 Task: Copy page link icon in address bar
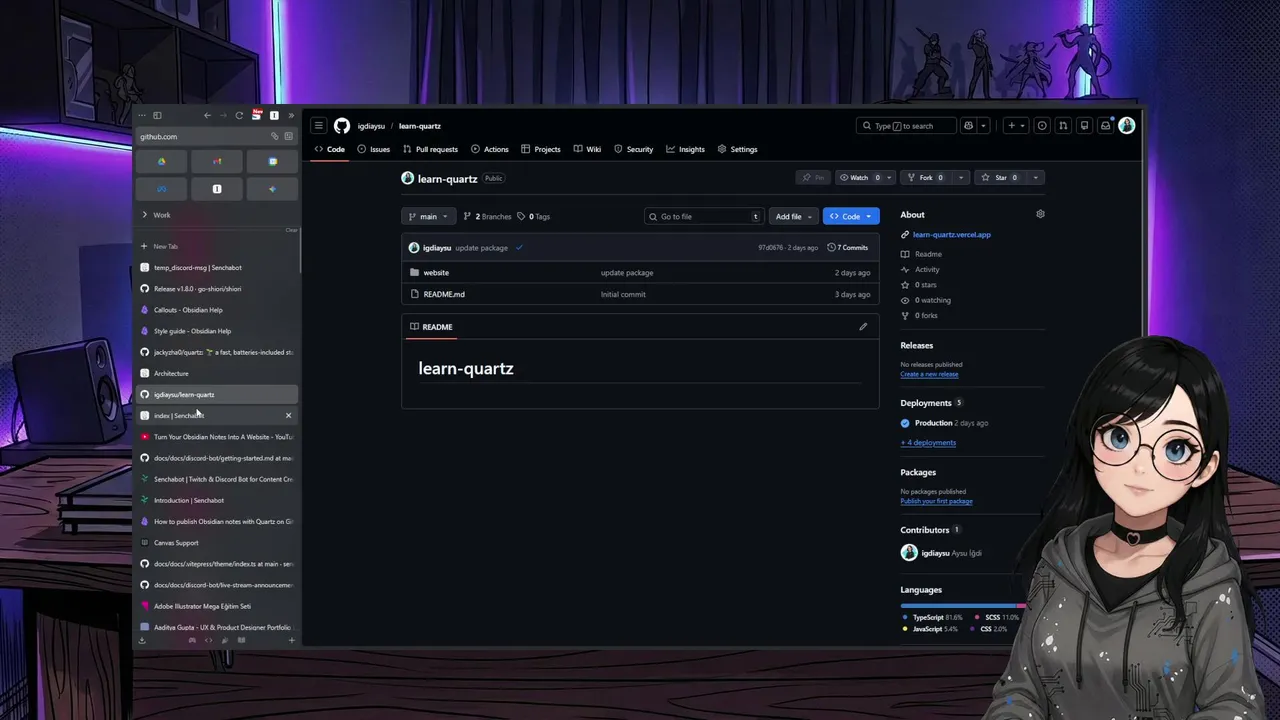point(274,136)
